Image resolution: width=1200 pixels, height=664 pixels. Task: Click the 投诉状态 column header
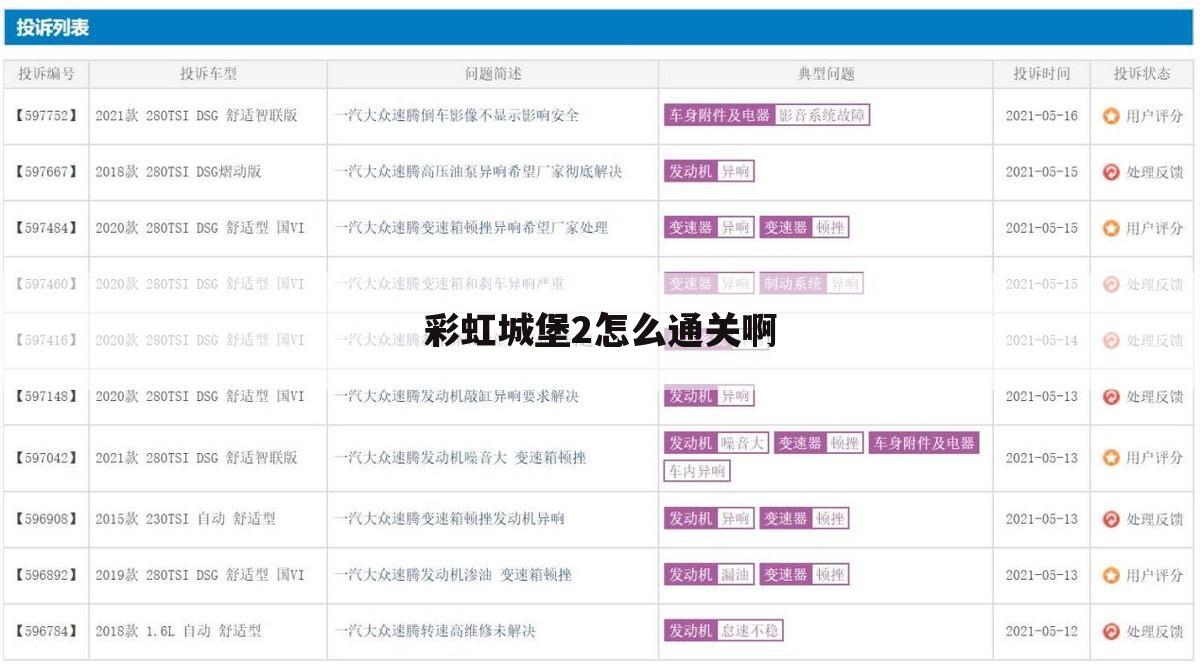click(x=1143, y=74)
